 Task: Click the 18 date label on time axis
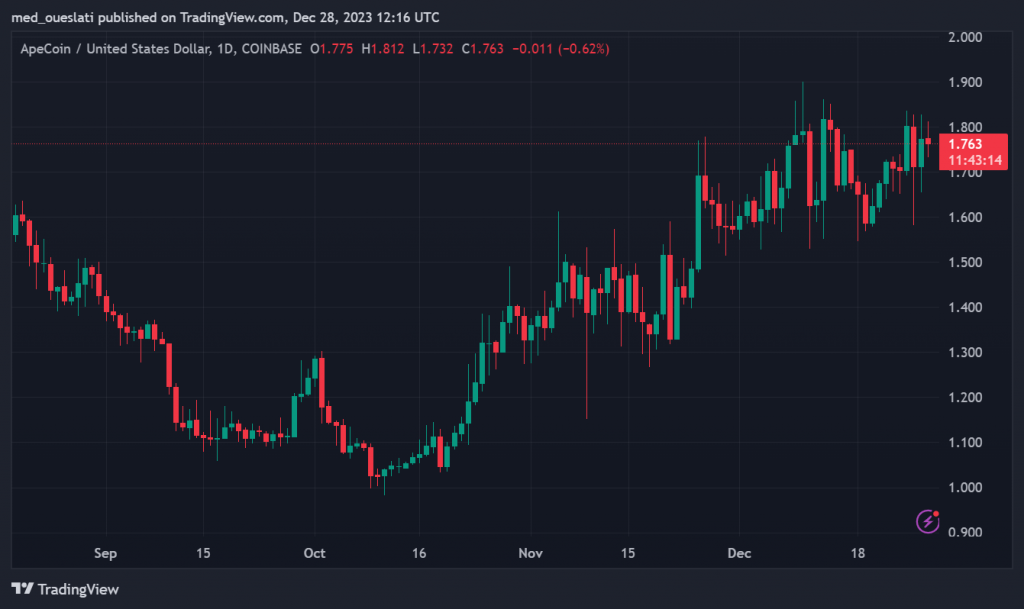857,553
